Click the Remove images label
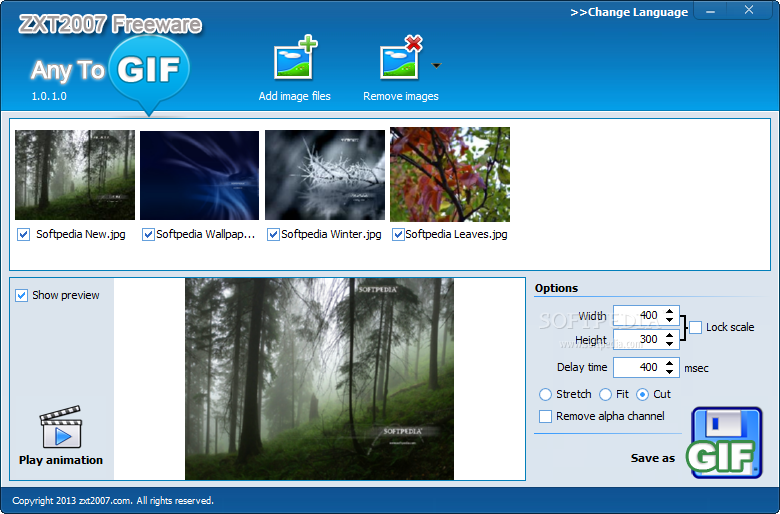 click(x=401, y=96)
